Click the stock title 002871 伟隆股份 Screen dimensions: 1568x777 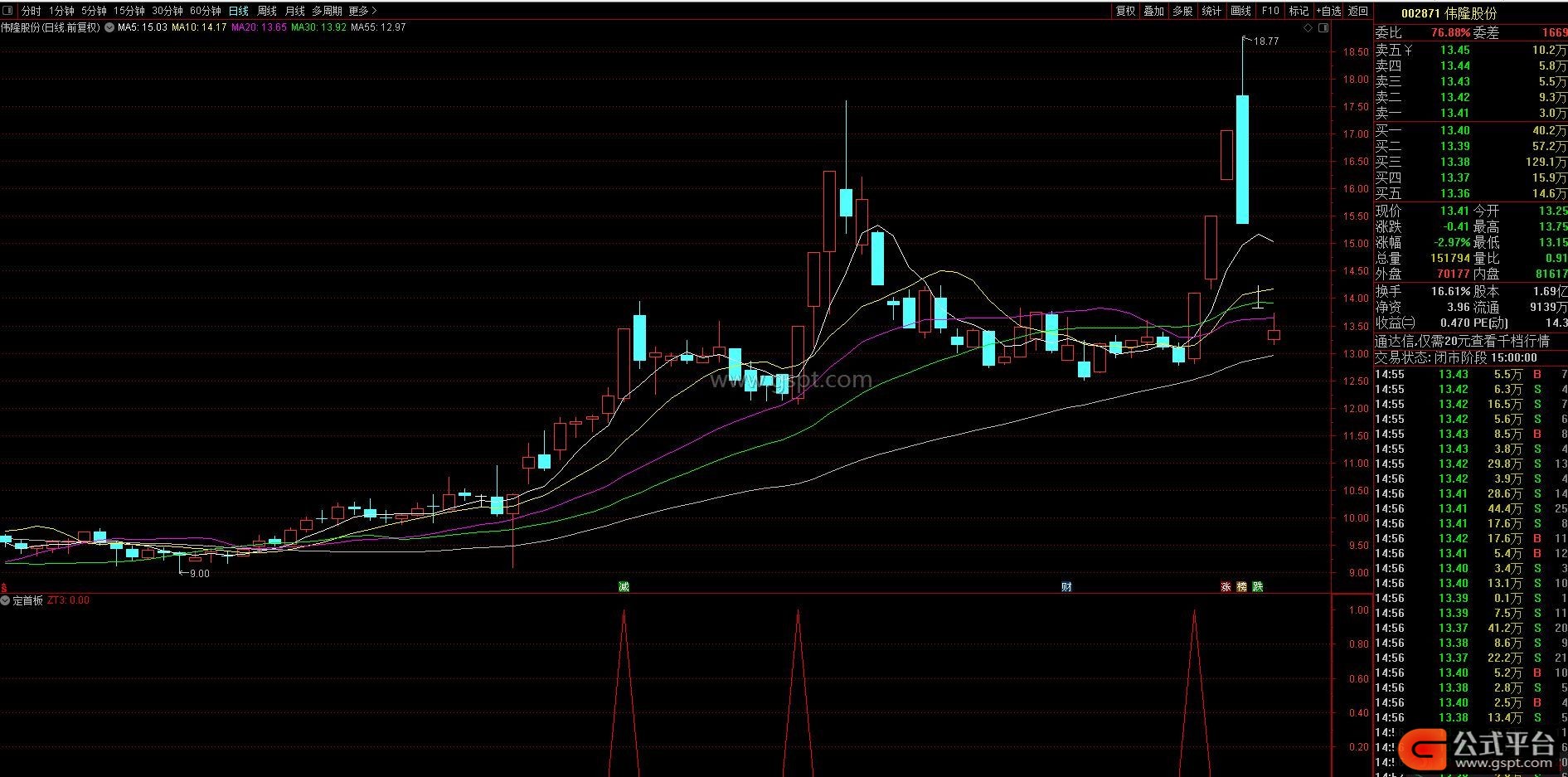pos(1449,13)
